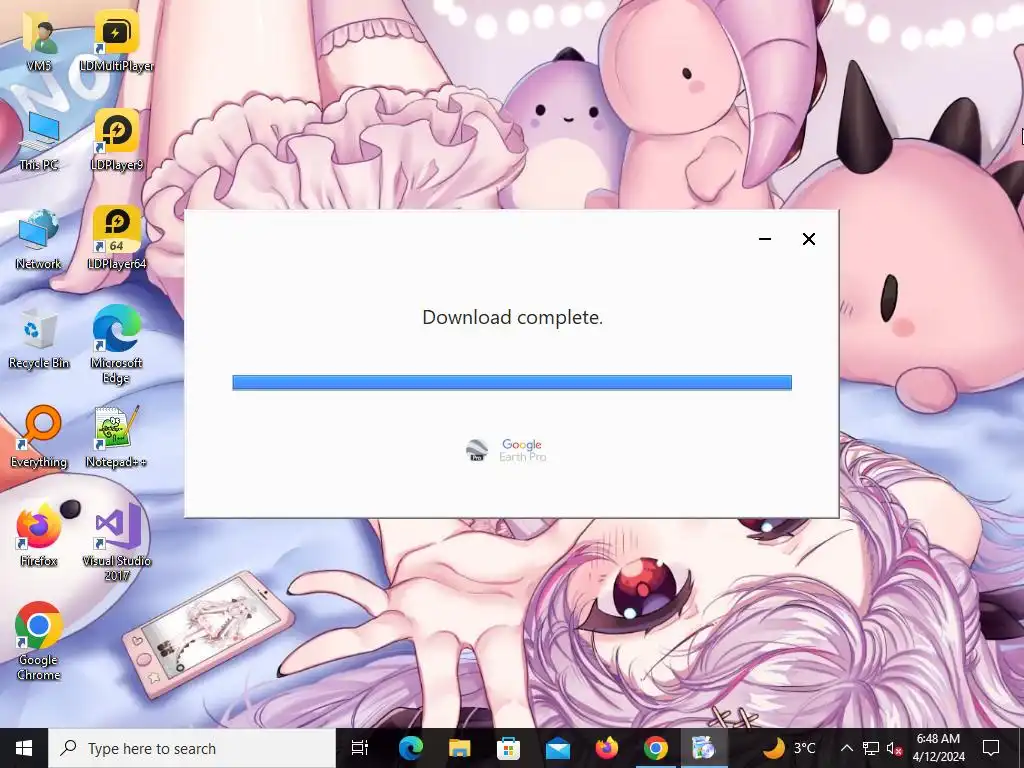Open the muted volume tray icon
Image resolution: width=1024 pixels, height=768 pixels.
(x=894, y=748)
